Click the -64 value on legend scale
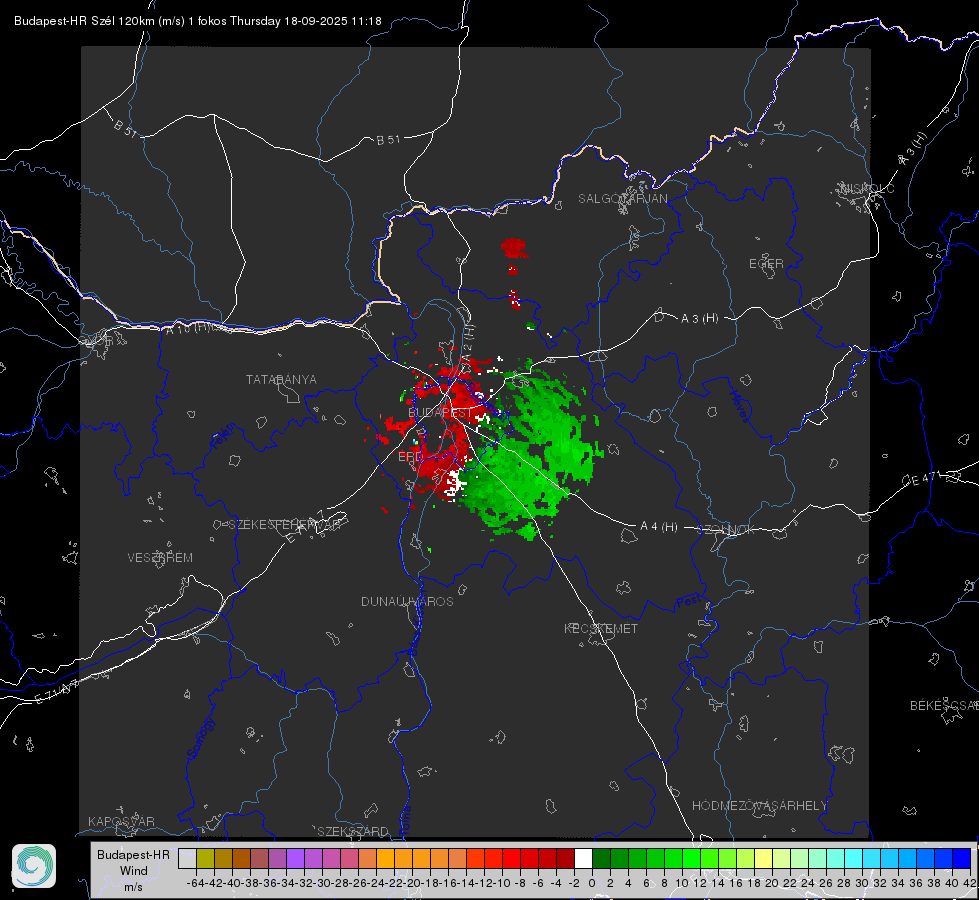The image size is (979, 900). pos(195,883)
